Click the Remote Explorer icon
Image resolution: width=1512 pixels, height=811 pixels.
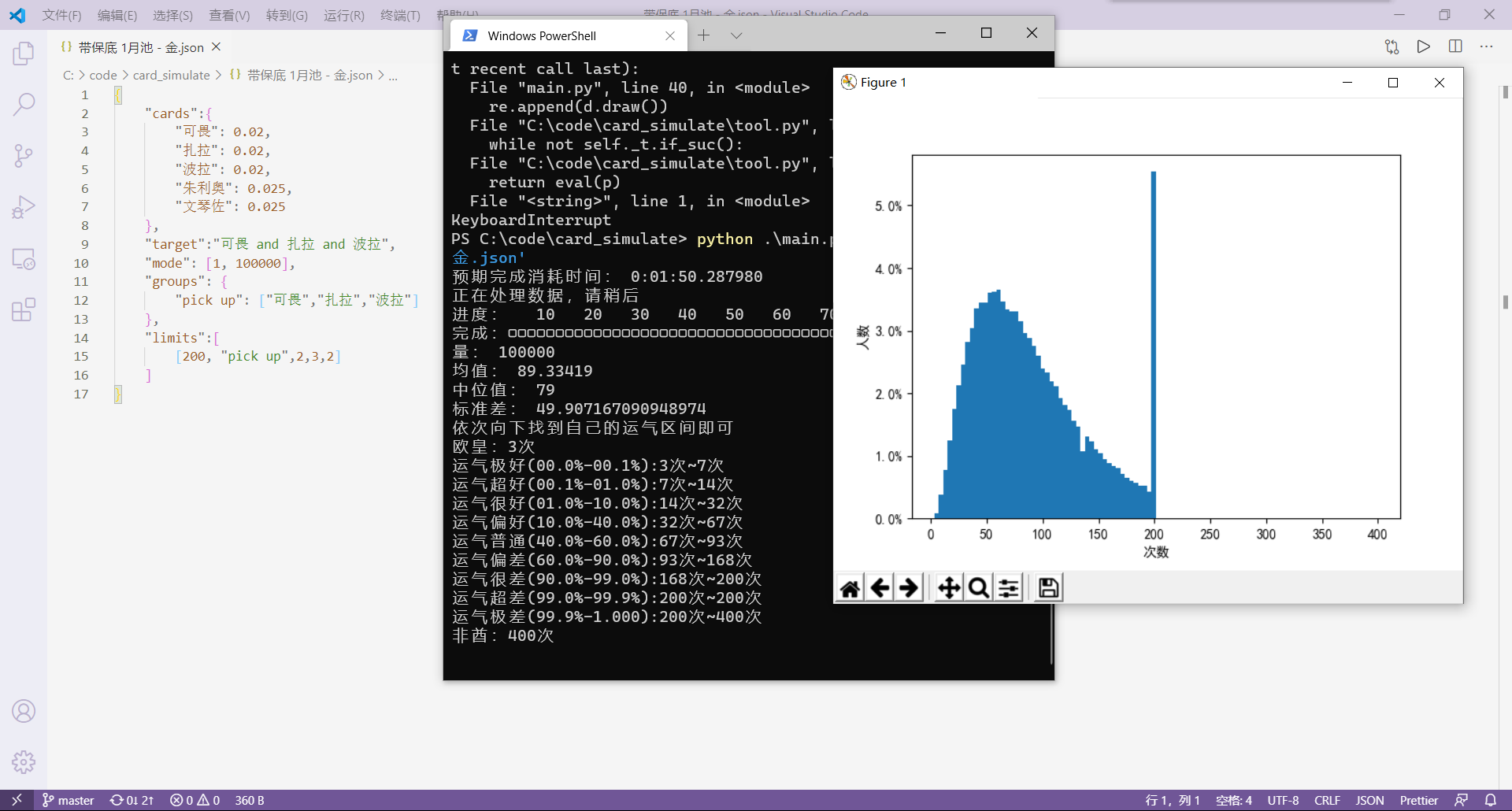24,258
